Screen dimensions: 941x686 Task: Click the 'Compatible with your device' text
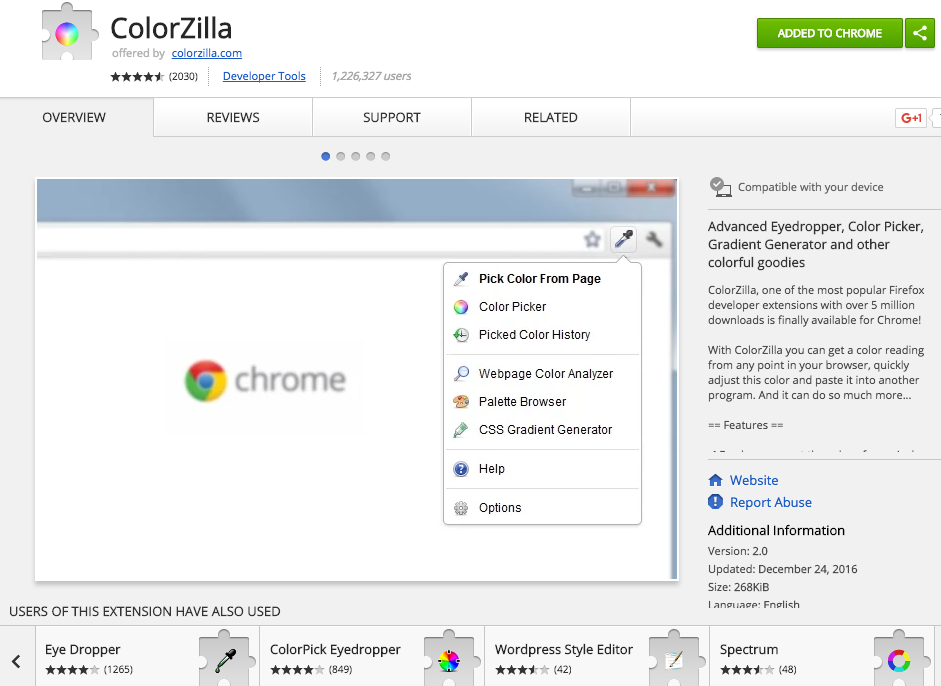click(x=810, y=187)
